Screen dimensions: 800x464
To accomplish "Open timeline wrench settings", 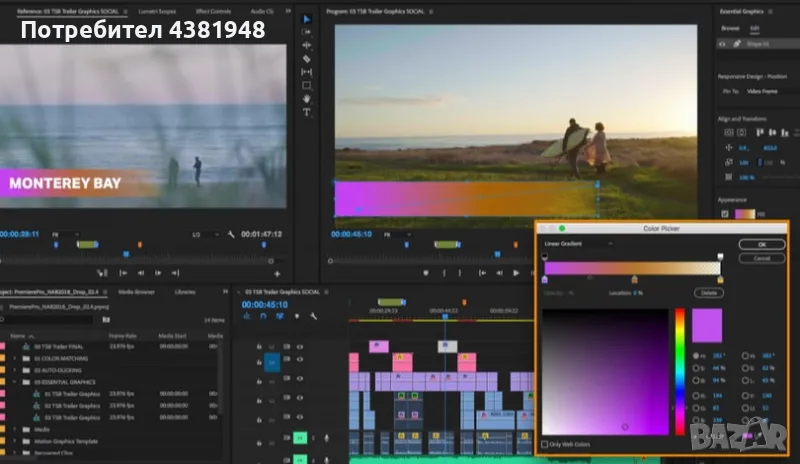I will tap(312, 316).
